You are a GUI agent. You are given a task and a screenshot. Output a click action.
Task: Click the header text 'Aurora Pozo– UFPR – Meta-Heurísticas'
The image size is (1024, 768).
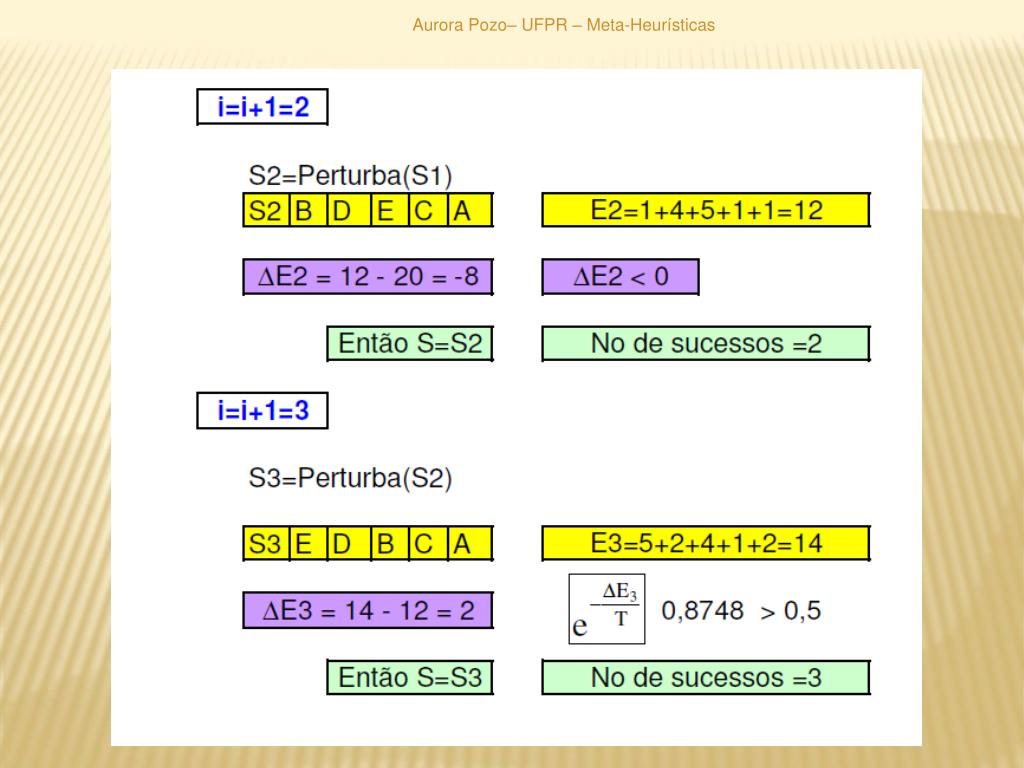[564, 25]
